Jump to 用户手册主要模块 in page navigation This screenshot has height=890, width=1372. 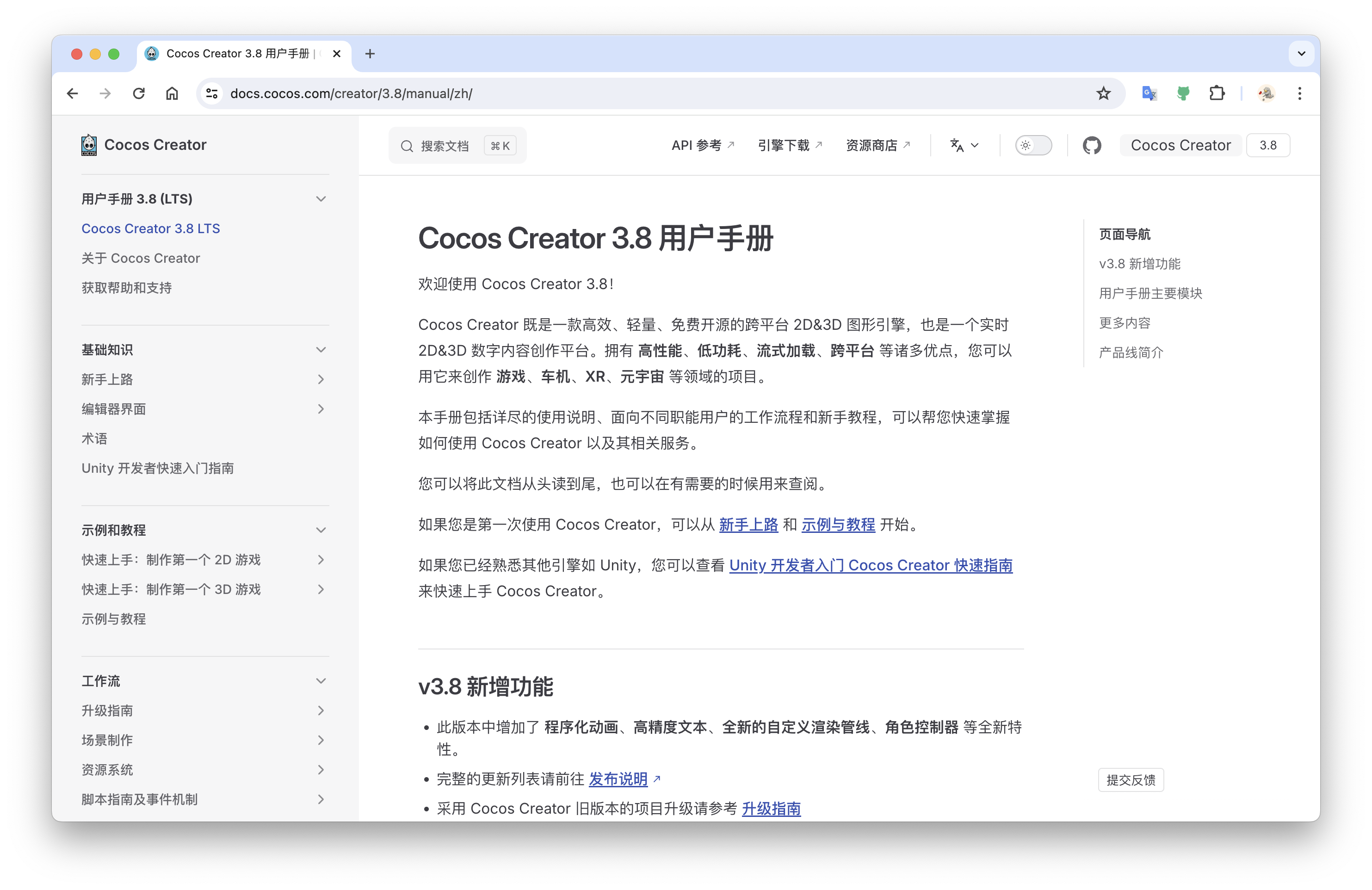pyautogui.click(x=1150, y=293)
